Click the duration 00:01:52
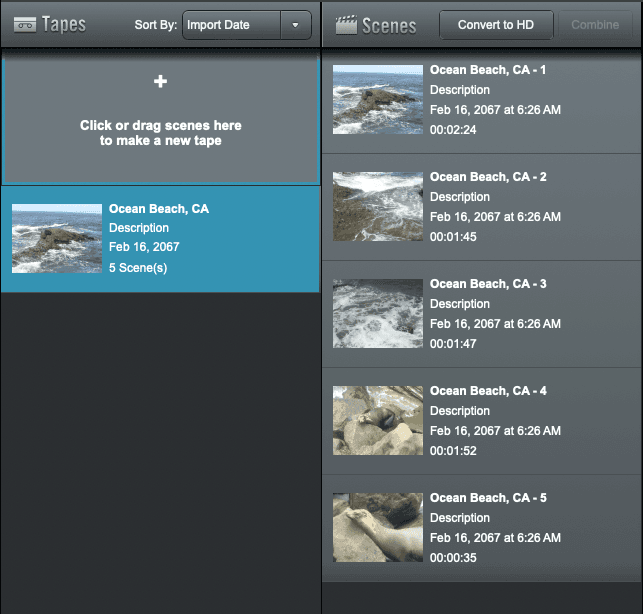 pyautogui.click(x=453, y=451)
